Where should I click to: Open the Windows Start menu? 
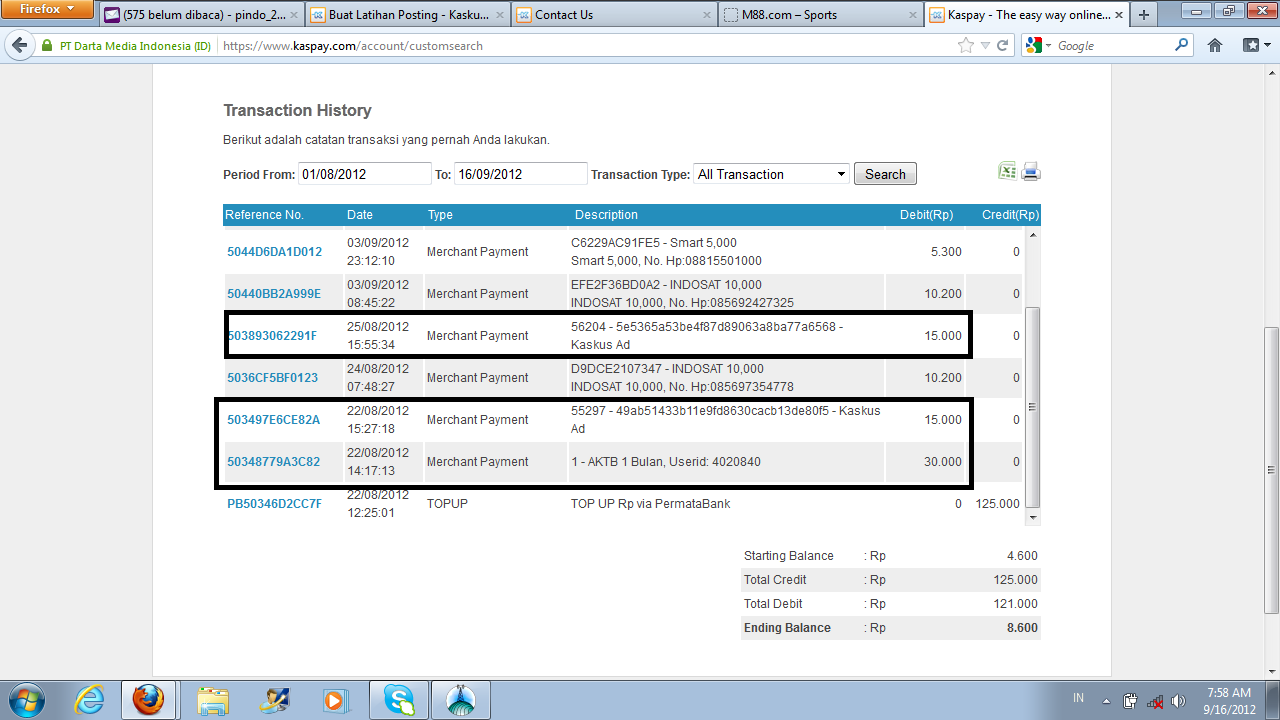click(x=26, y=699)
